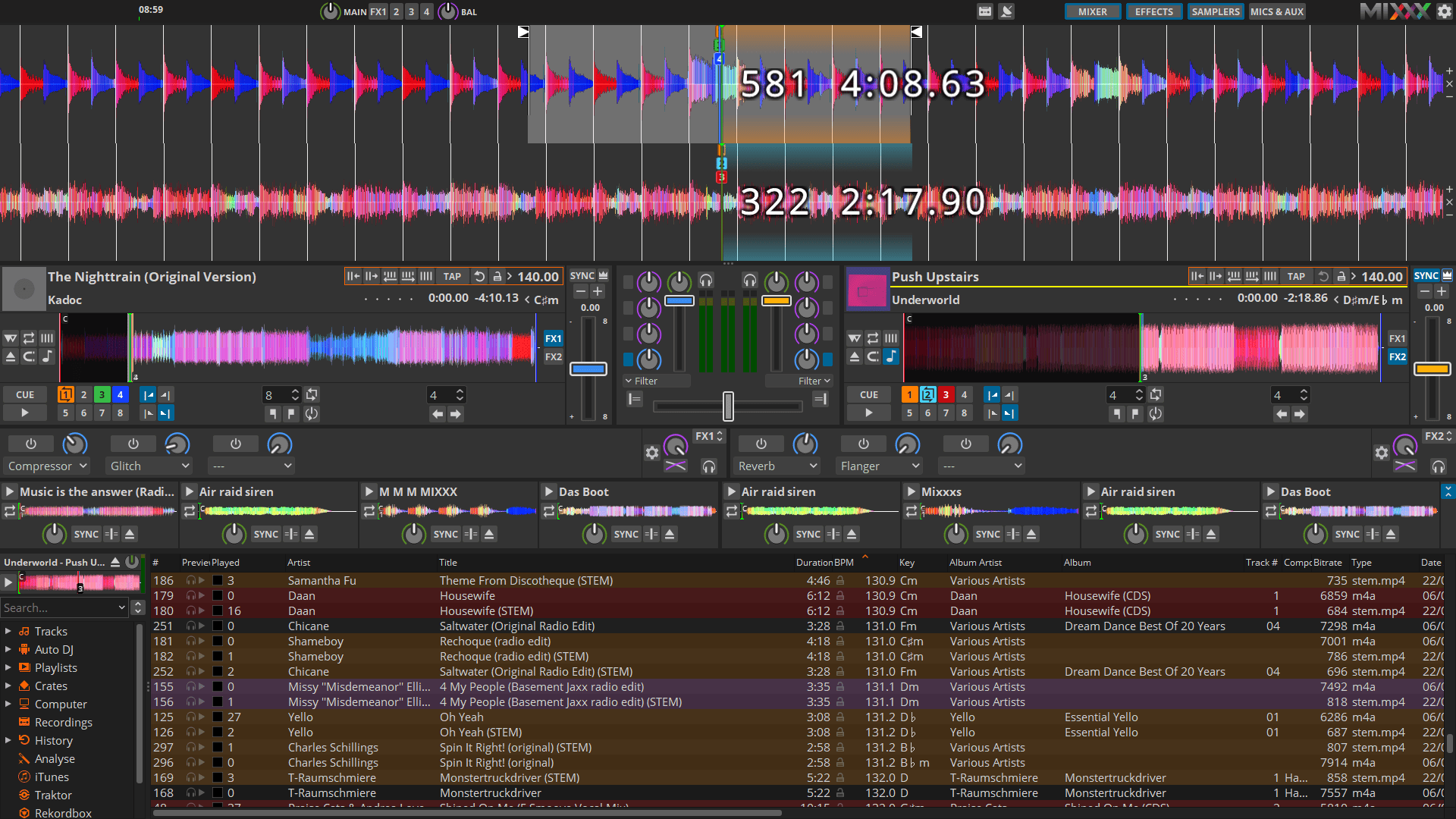Enable headphone cue icon in the mixer
This screenshot has height=819, width=1456.
[706, 280]
